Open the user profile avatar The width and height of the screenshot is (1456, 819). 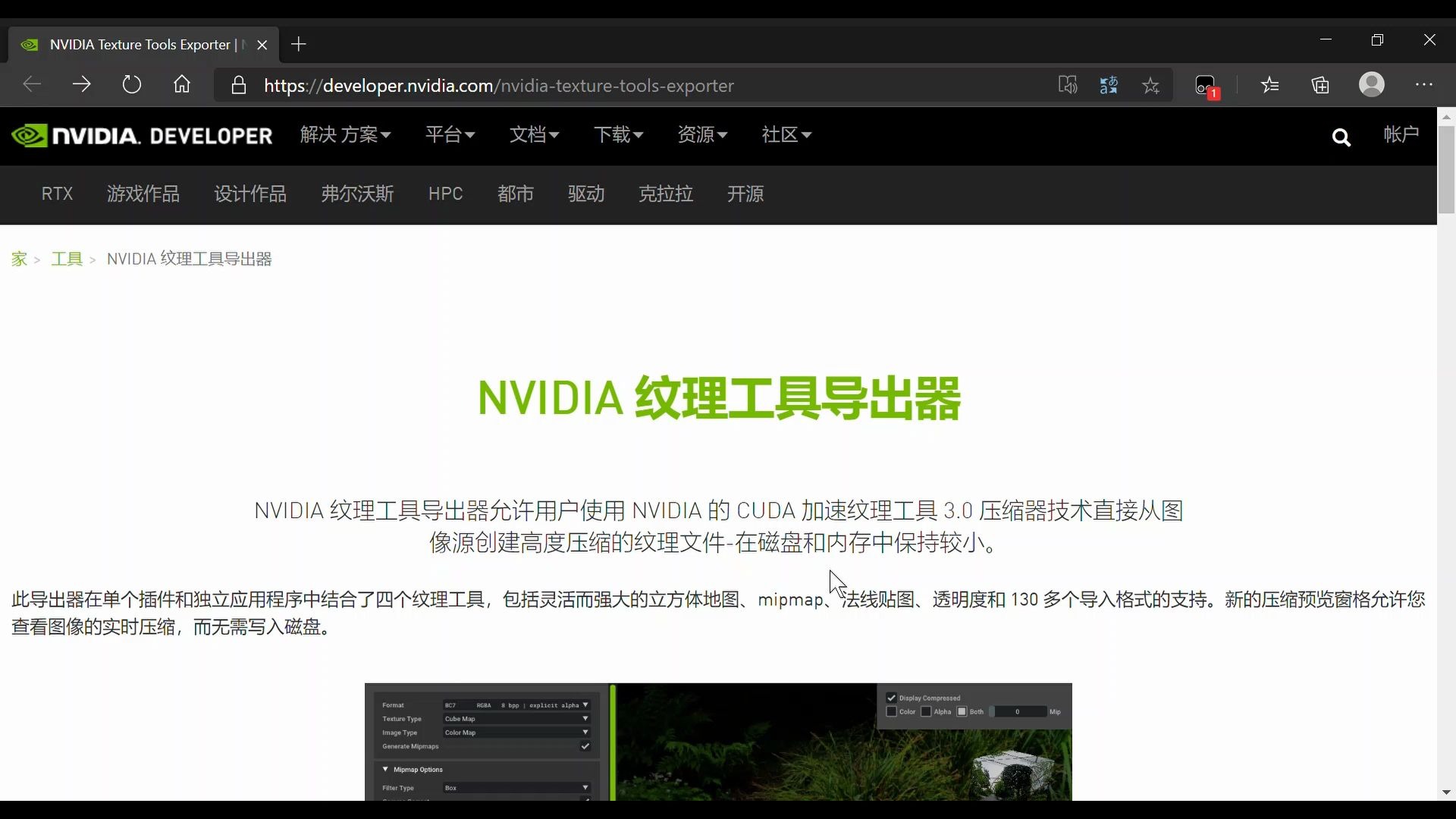[x=1371, y=84]
